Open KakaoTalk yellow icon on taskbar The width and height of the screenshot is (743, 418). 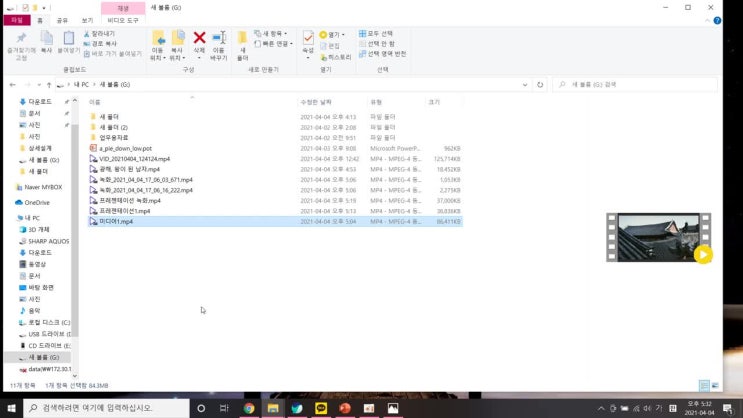pos(321,408)
